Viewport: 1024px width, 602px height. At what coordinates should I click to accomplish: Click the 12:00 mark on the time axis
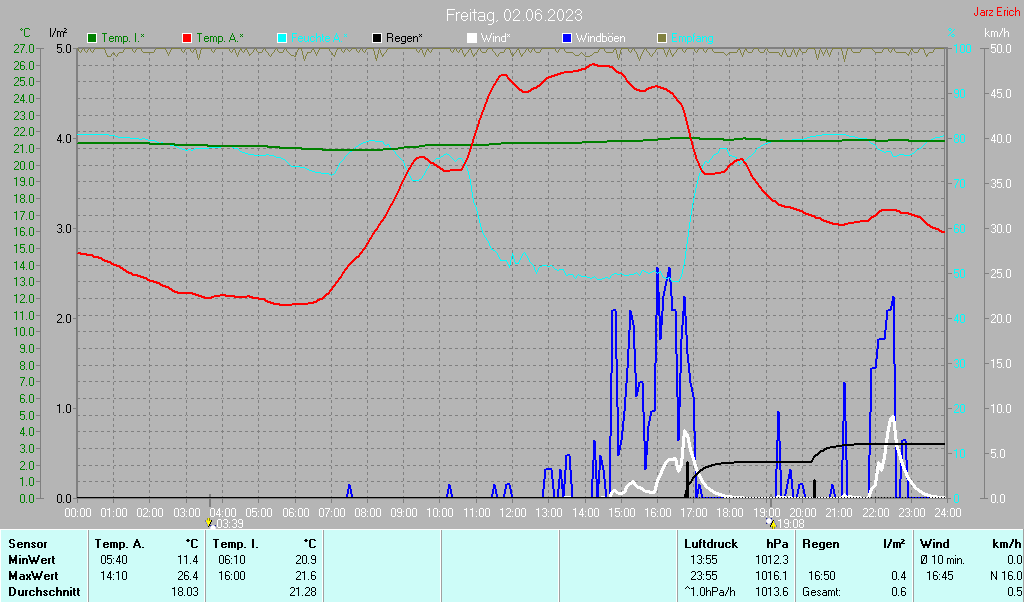(x=513, y=512)
